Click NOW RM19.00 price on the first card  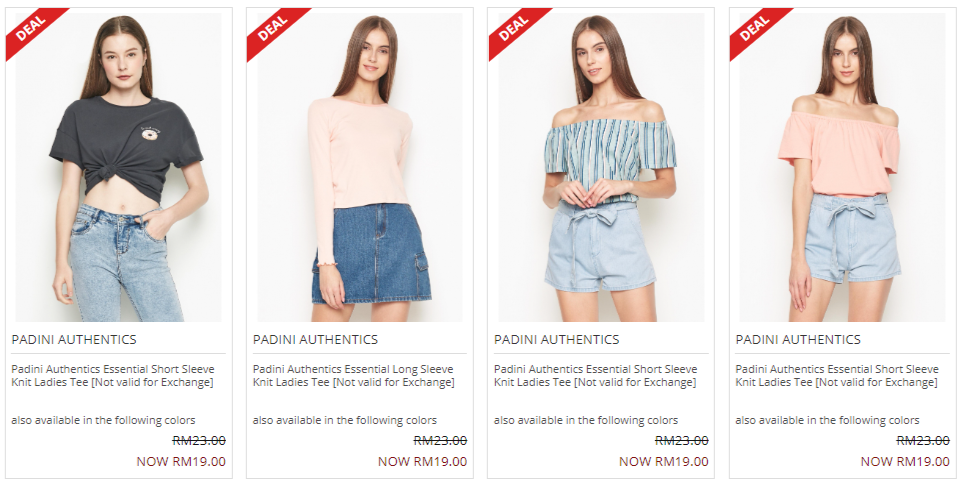click(x=181, y=462)
